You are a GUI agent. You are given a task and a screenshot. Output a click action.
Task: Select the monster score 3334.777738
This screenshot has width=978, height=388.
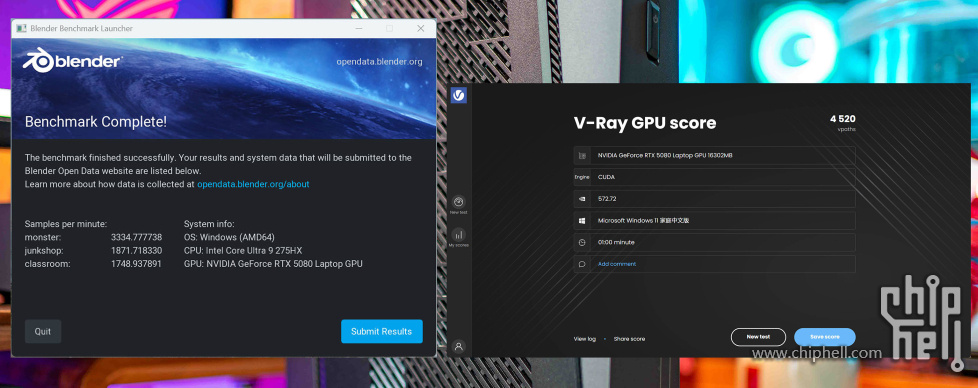point(137,238)
